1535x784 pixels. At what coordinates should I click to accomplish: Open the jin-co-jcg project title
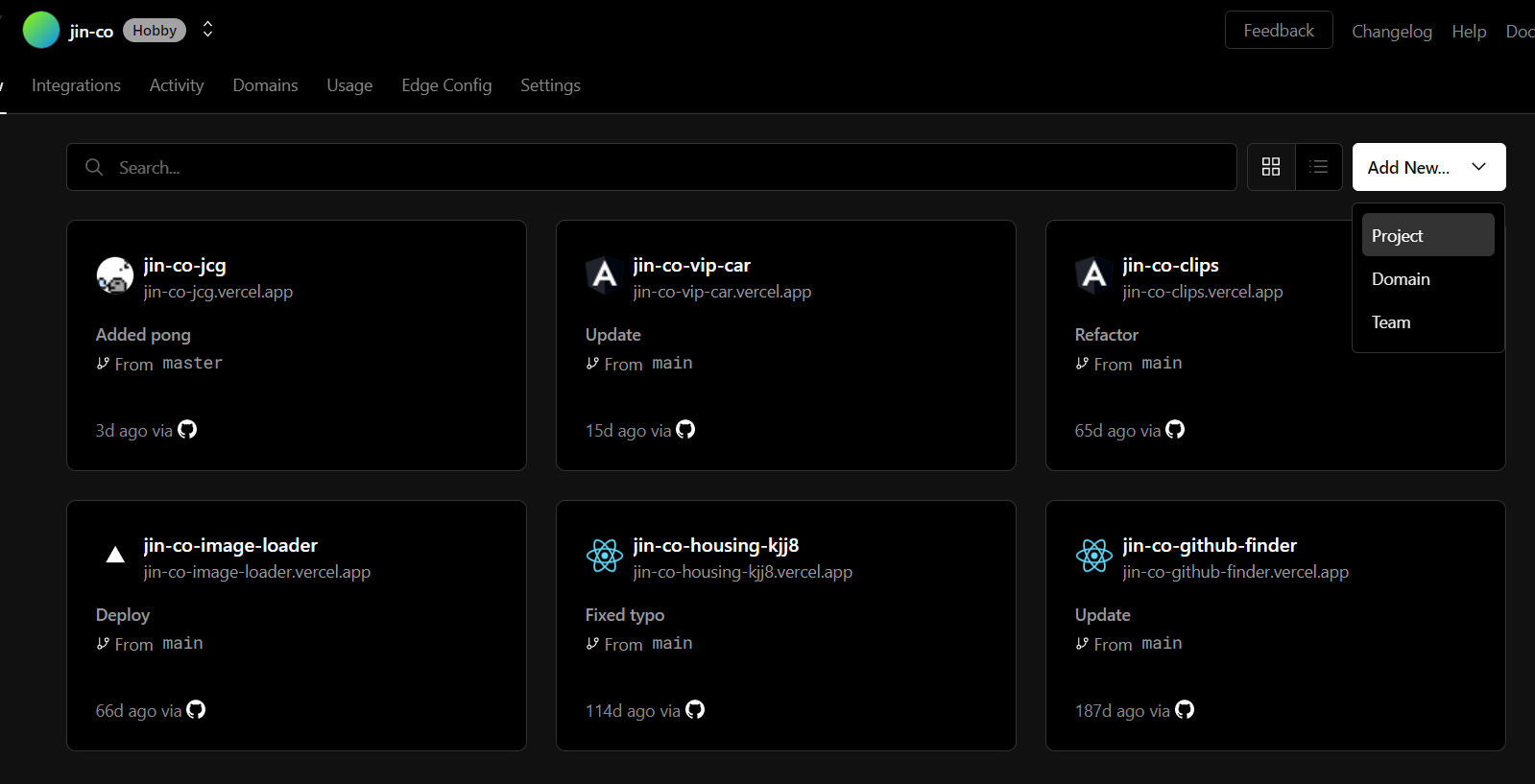pos(184,265)
